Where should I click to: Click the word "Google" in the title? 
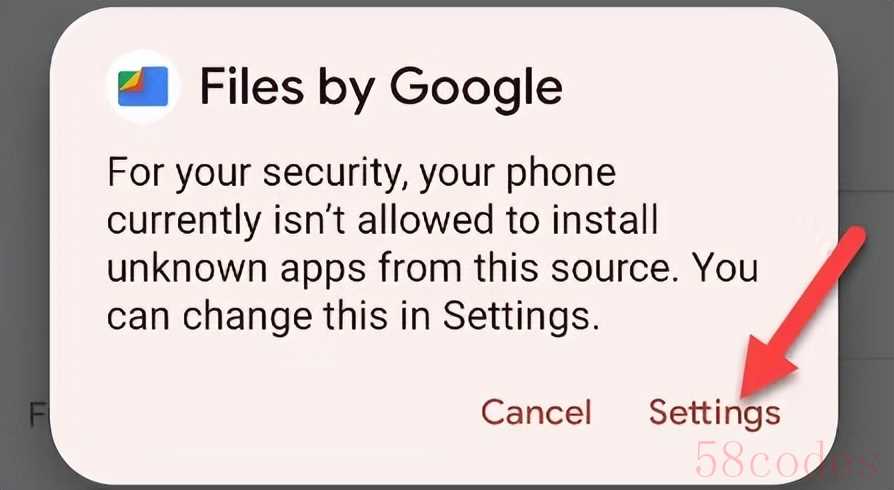click(476, 87)
